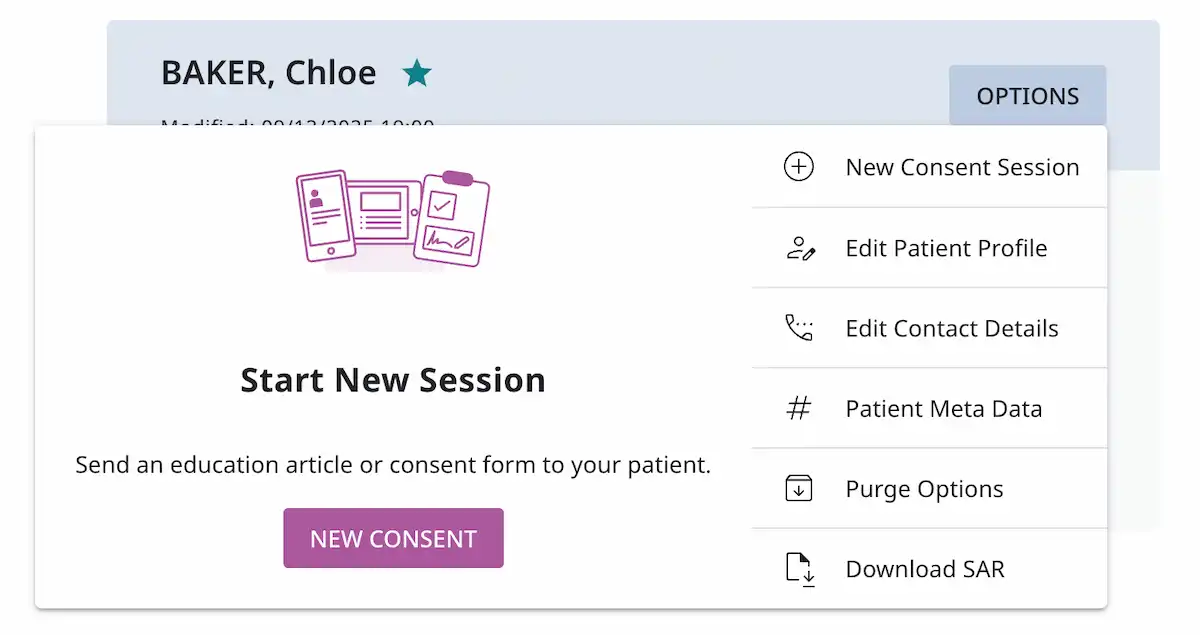Open the OPTIONS dropdown menu
Screen dimensions: 1200x635
coord(1027,95)
